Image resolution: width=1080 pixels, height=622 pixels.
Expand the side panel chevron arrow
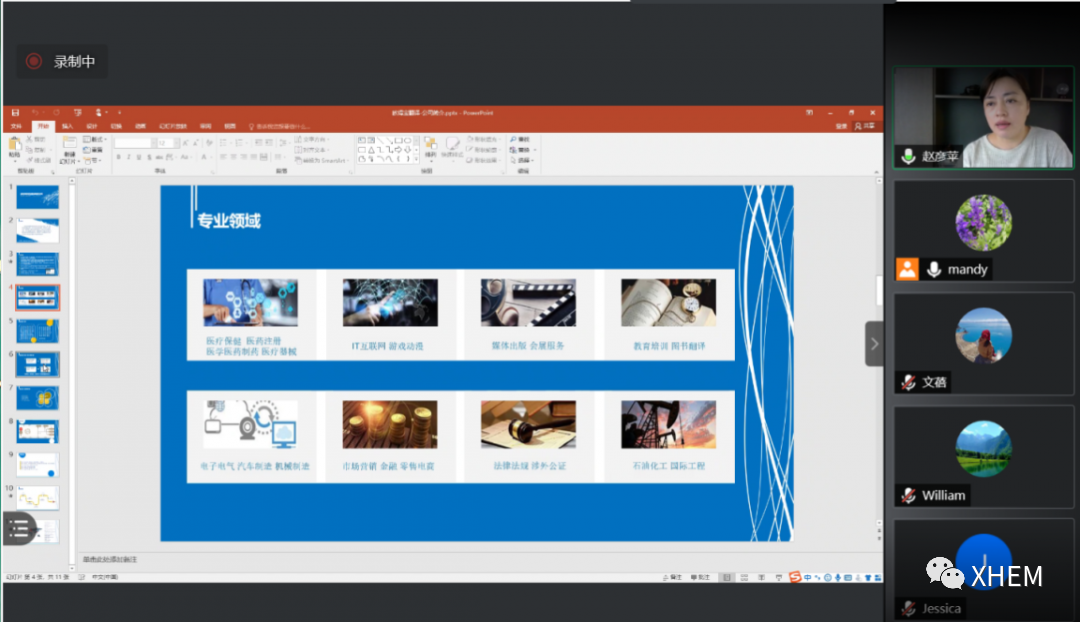874,344
